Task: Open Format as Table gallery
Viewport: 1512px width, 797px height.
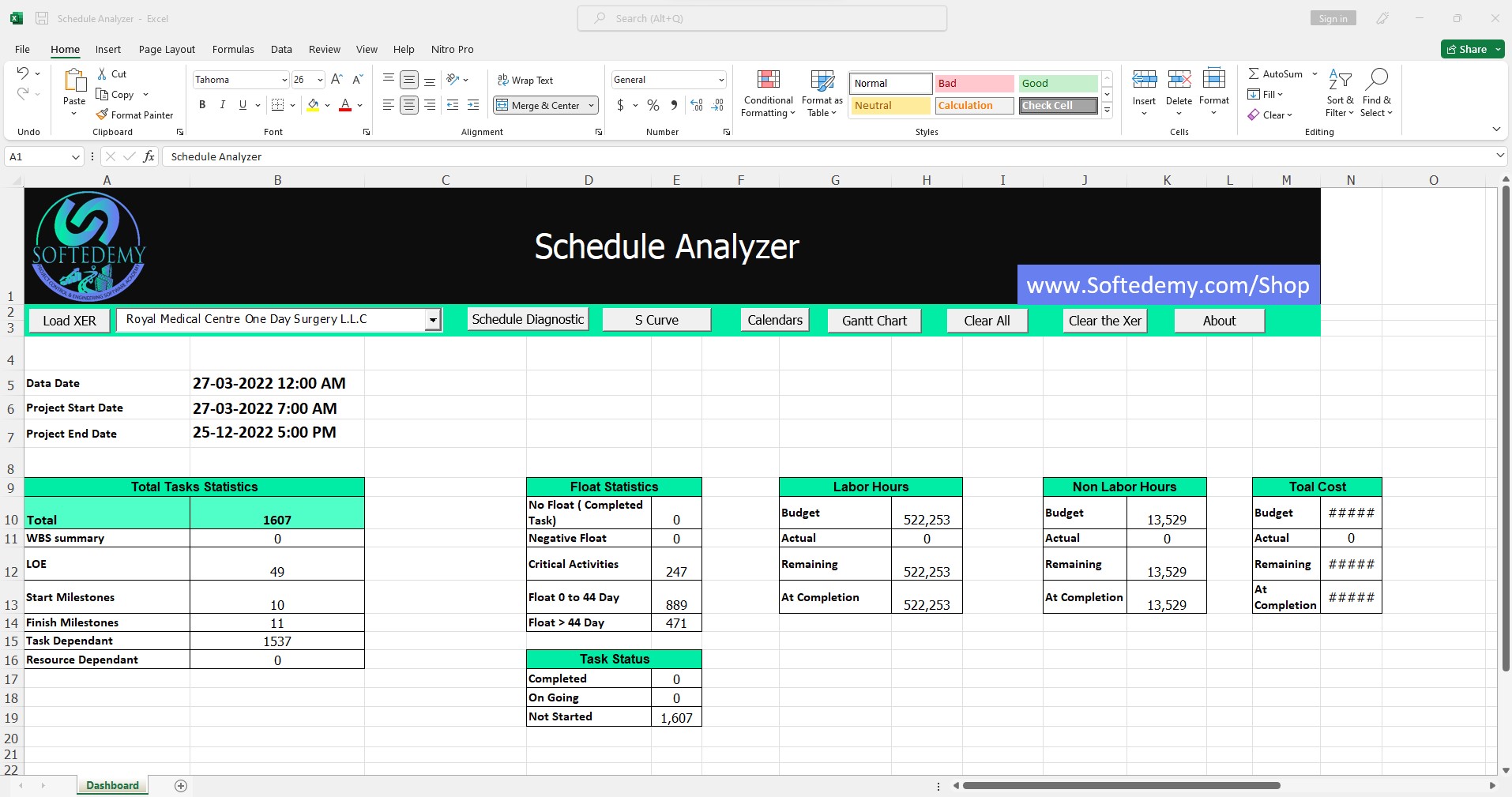Action: tap(822, 80)
